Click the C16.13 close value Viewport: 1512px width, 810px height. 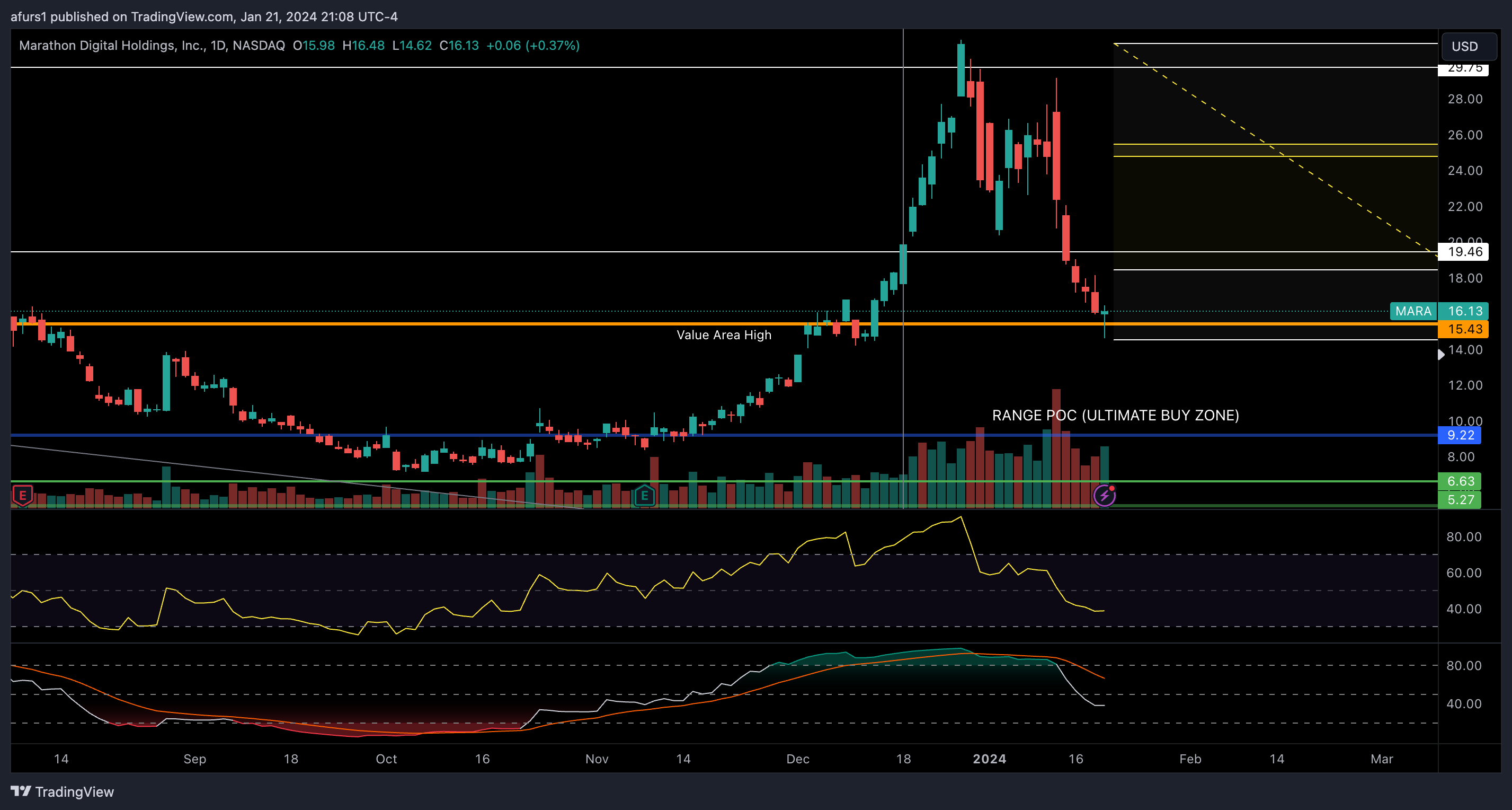pyautogui.click(x=459, y=45)
